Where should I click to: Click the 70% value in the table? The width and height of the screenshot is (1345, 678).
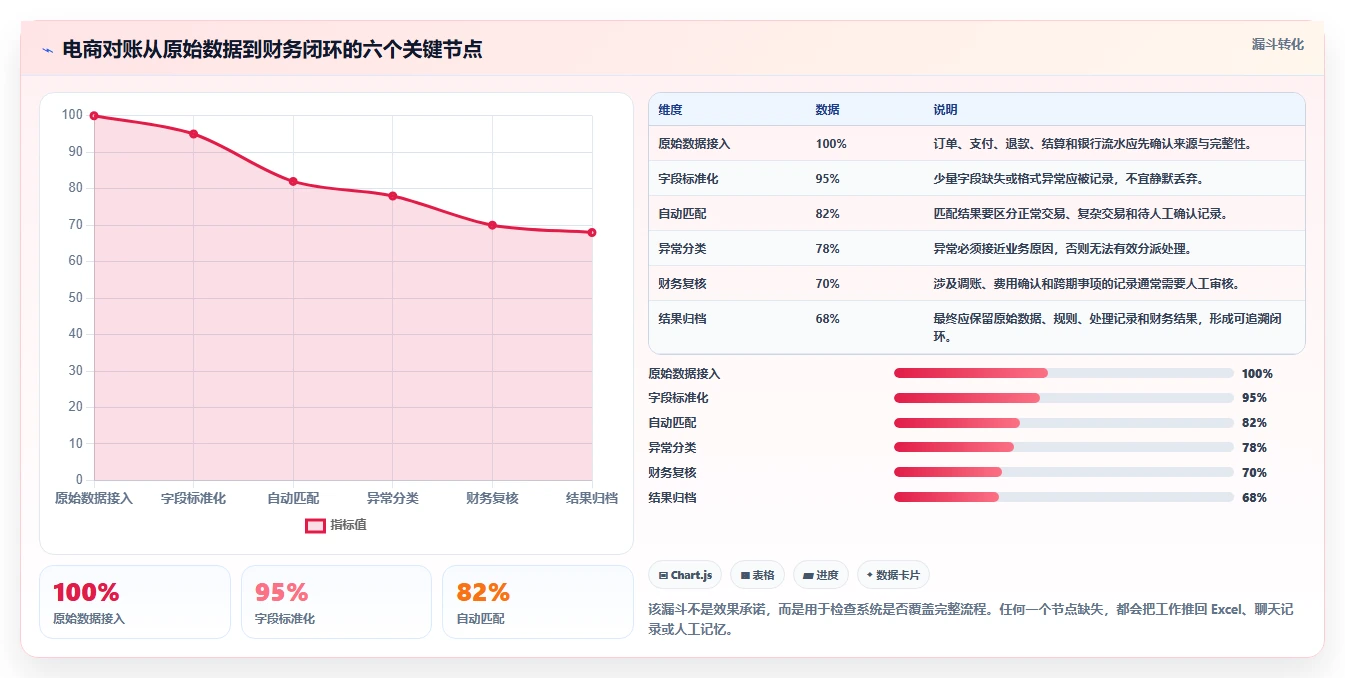[827, 284]
